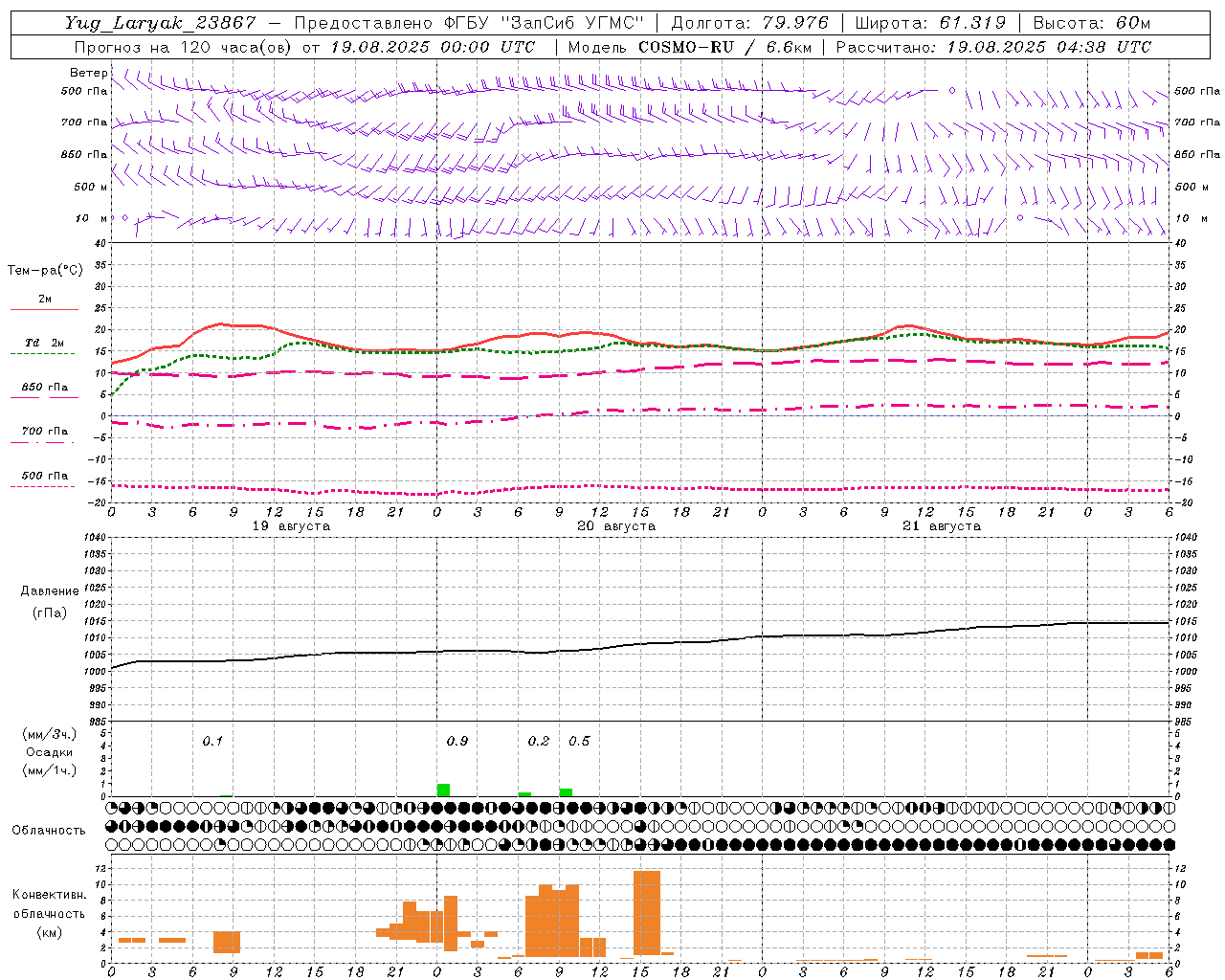The image size is (1225, 980).
Task: Click the 0.9 precipitation value
Action: click(457, 741)
